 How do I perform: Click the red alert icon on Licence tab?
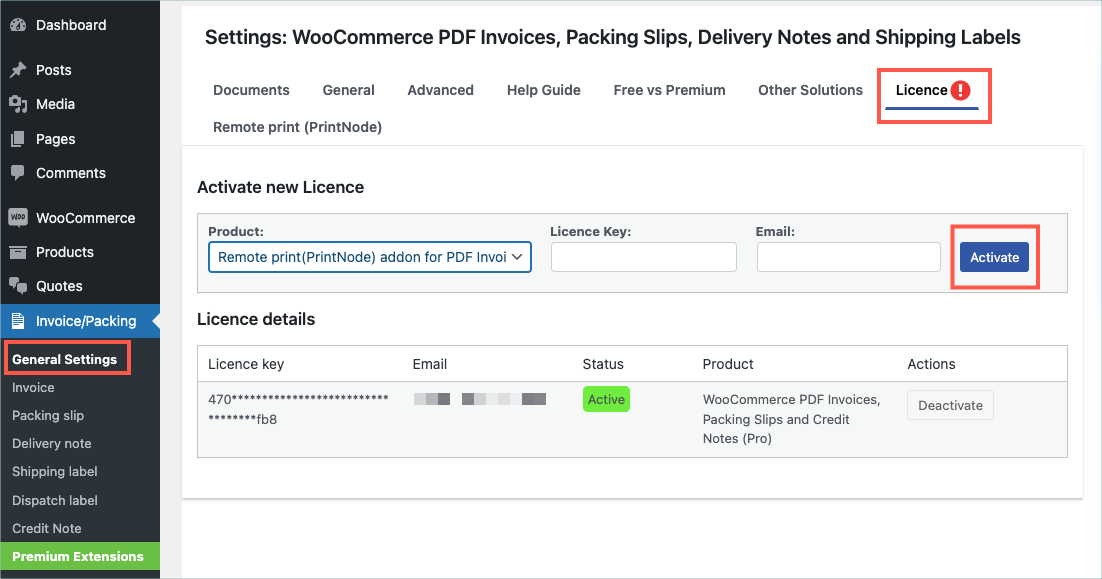click(960, 90)
